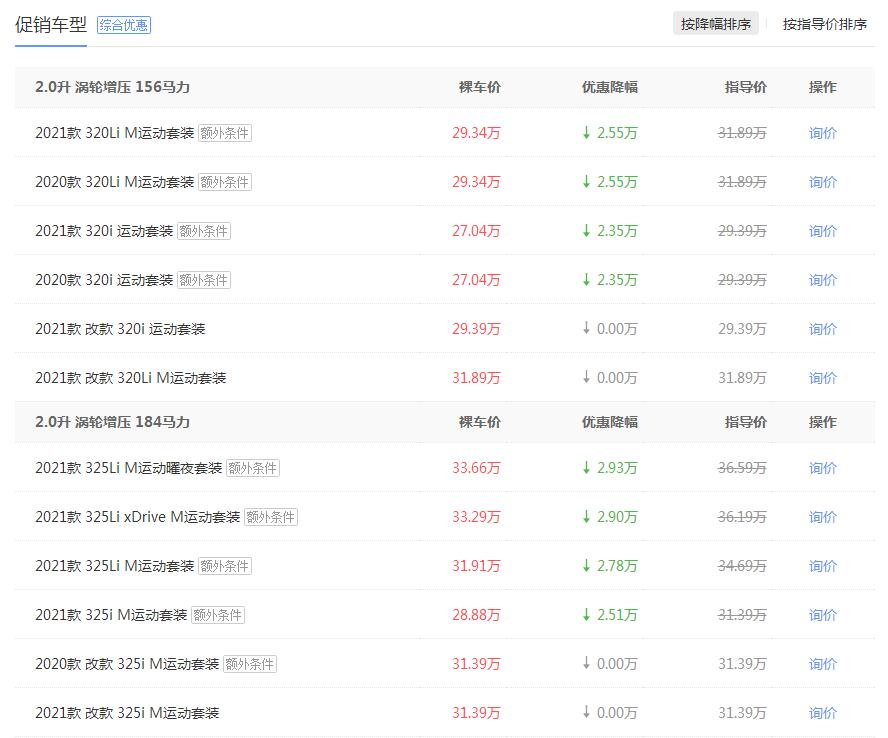
Task: Click 询价 for 2021款 改款 320i 运动套装
Action: [x=823, y=329]
